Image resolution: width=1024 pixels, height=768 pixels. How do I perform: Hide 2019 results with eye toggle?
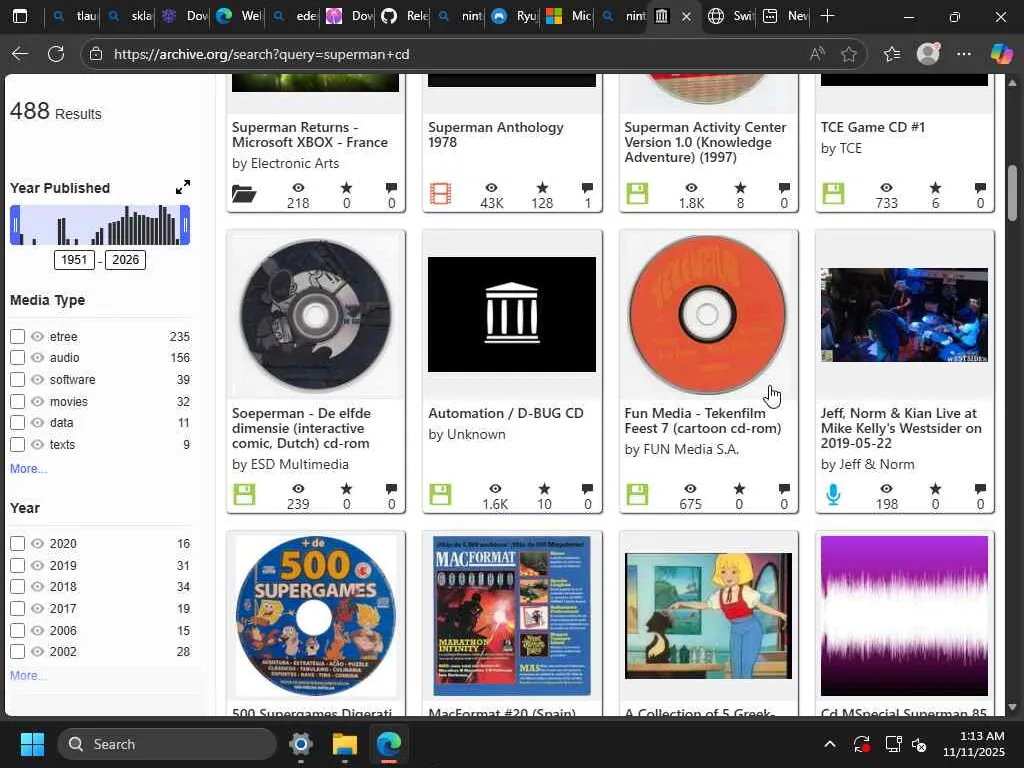coord(38,565)
